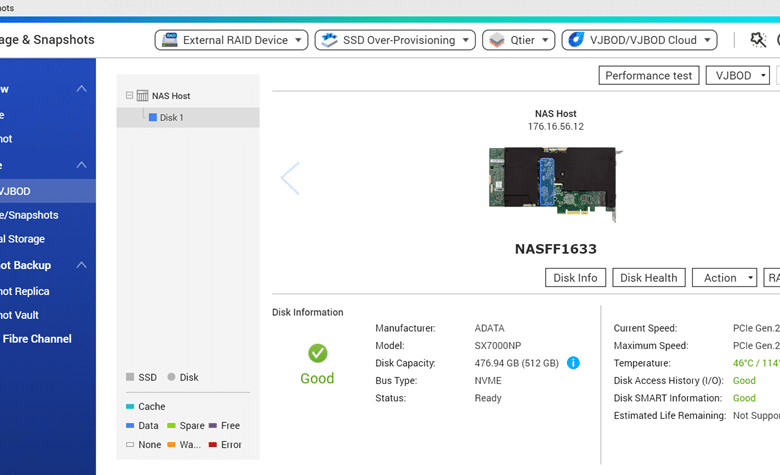Open the tools wrench icon in the header
This screenshot has width=780, height=475.
coord(758,40)
